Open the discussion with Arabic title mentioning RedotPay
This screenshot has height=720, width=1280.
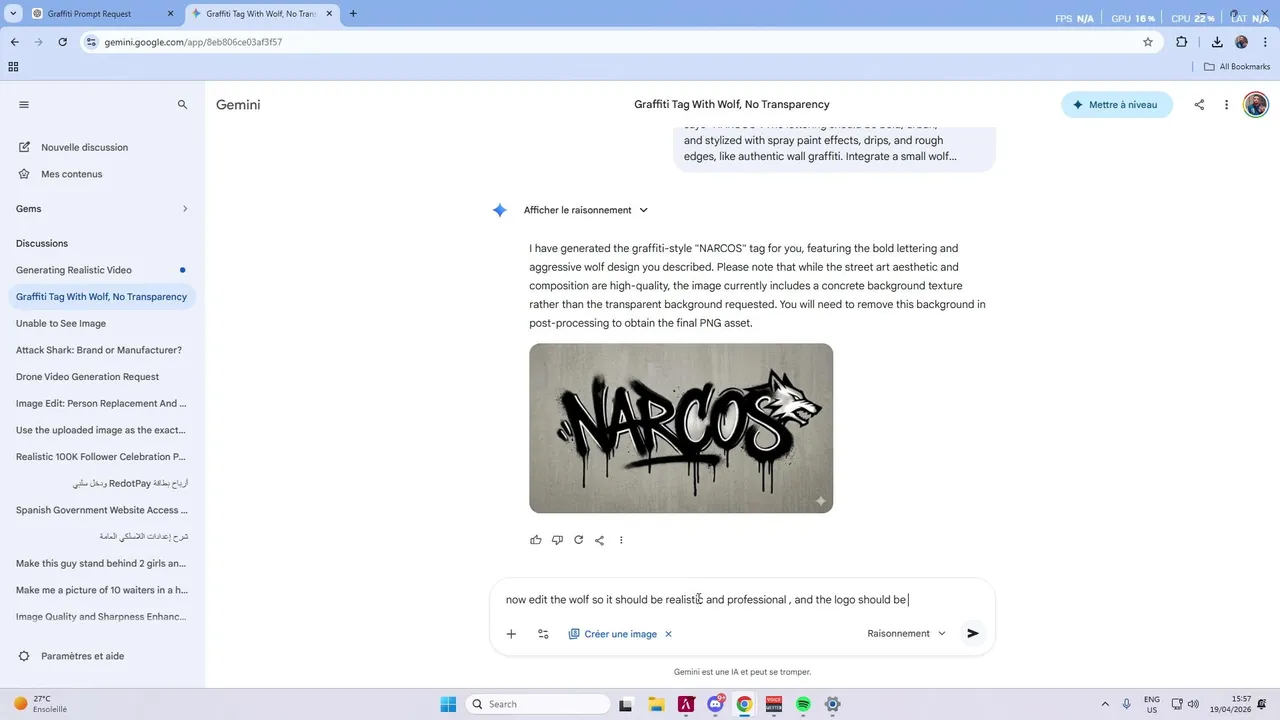100,483
